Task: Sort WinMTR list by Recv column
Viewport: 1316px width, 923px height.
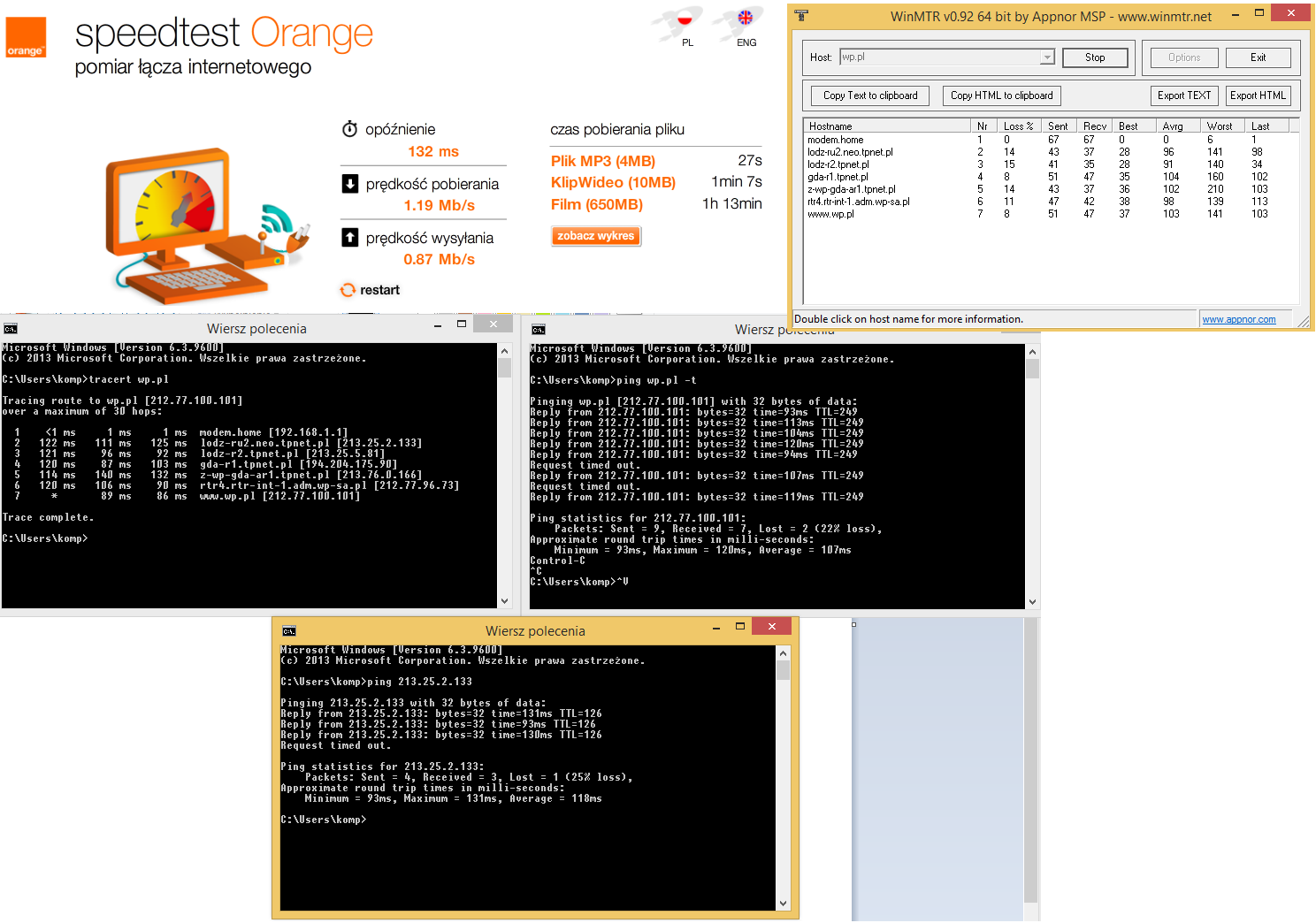Action: pyautogui.click(x=1095, y=126)
